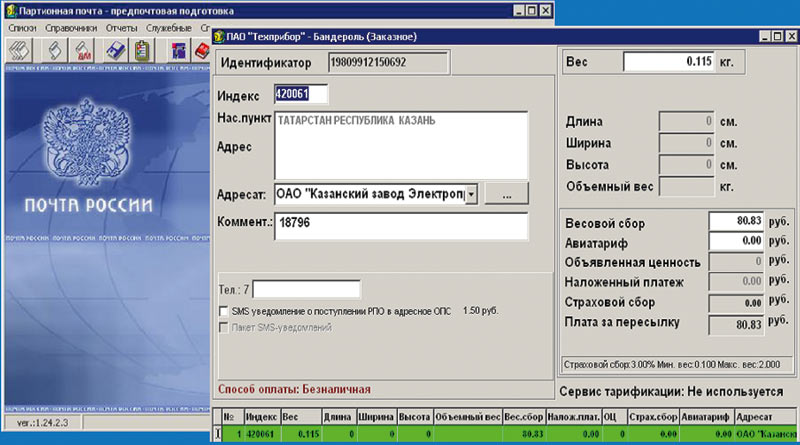This screenshot has height=445, width=800.
Task: Click the clipboard checklist toolbar icon
Action: pyautogui.click(x=142, y=51)
